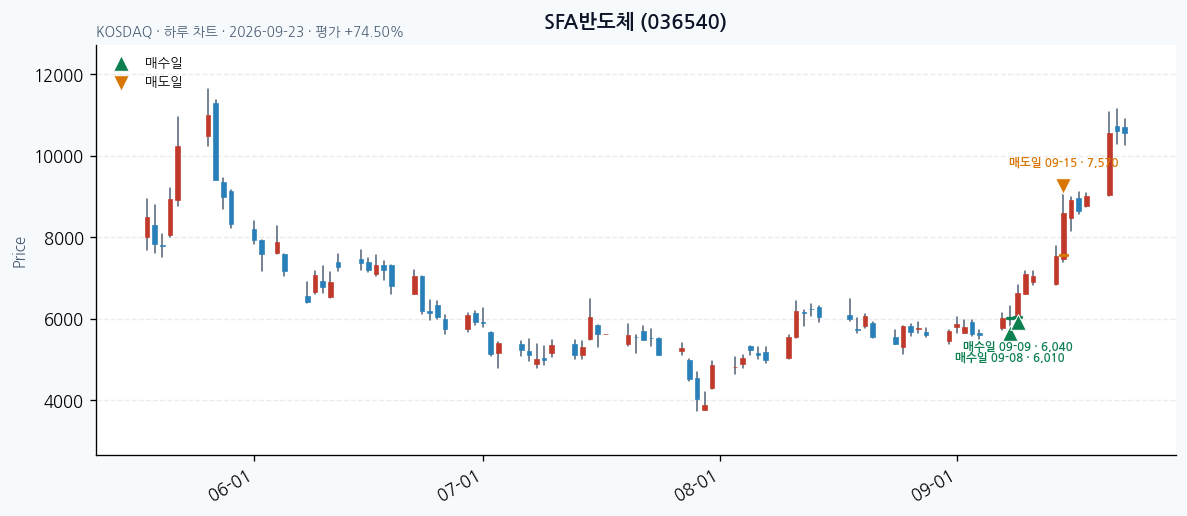1187x516 pixels.
Task: Click the tall red candle rising past 10000 in late September
Action: click(1110, 164)
